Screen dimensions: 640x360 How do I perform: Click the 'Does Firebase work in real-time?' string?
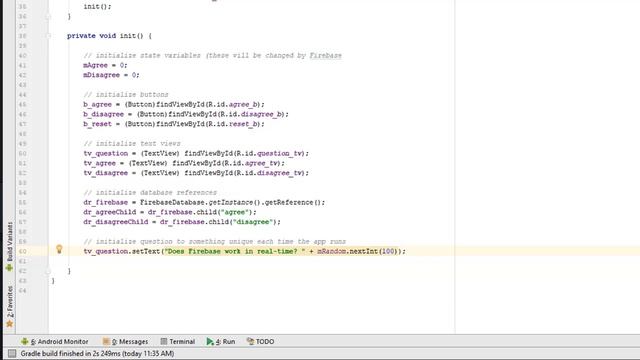pos(235,251)
